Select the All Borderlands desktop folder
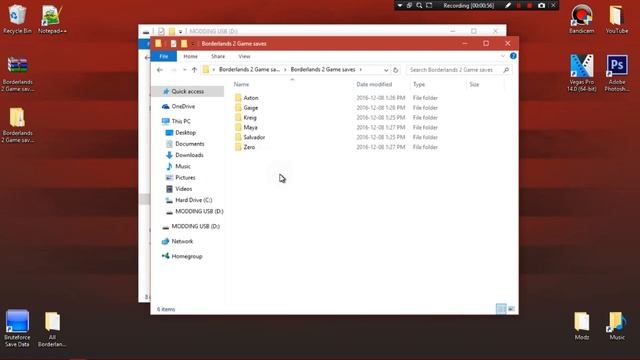This screenshot has height=360, width=640. 52,329
